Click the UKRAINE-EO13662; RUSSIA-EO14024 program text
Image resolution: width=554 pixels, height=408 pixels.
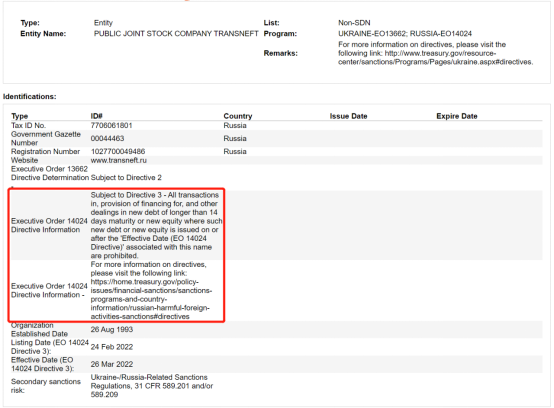[405, 34]
